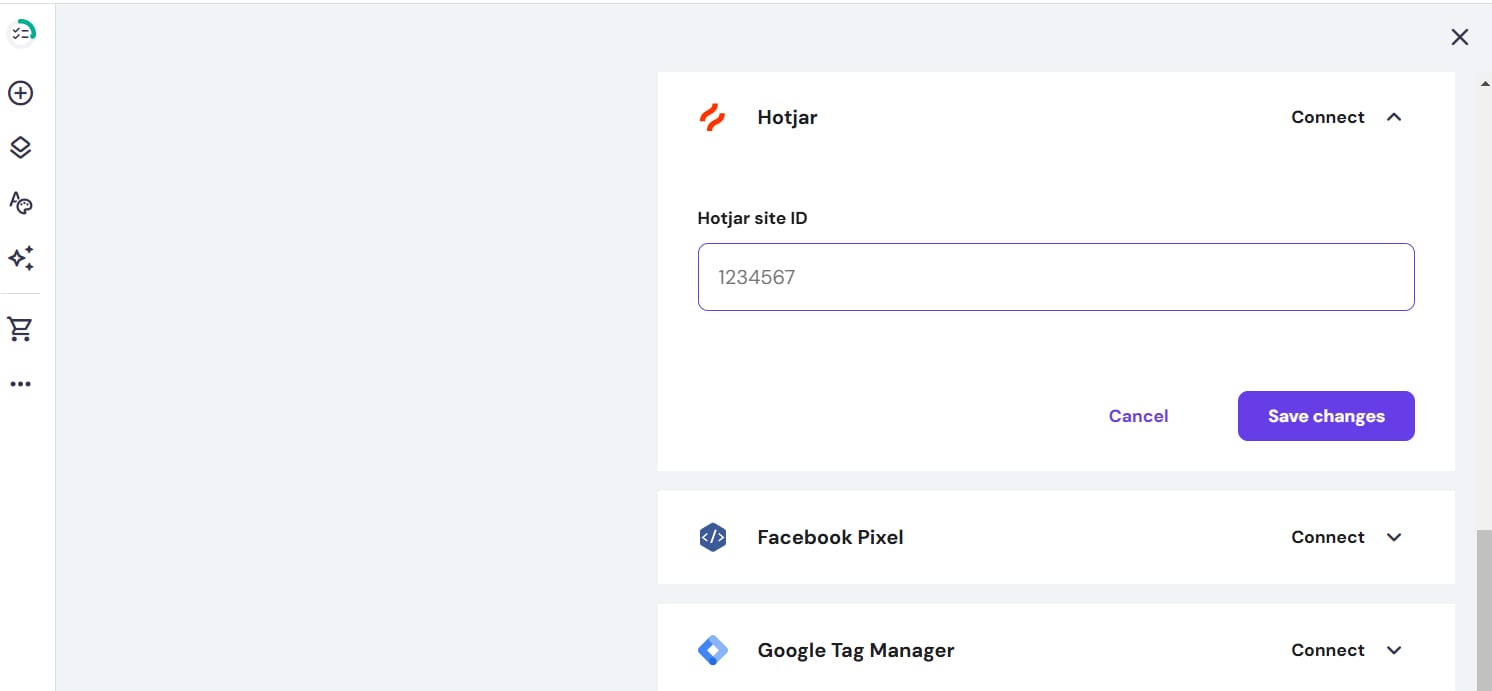Click Connect next to Hotjar

pos(1327,117)
